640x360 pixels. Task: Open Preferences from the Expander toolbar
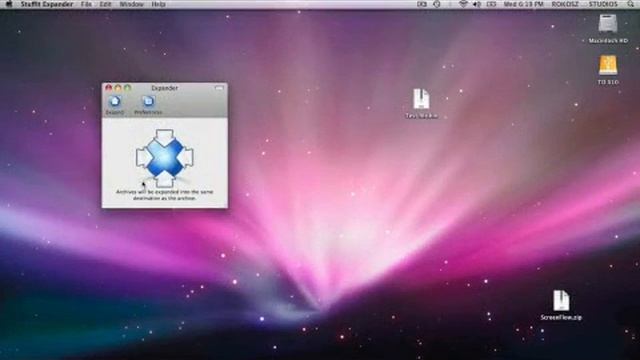(x=148, y=105)
